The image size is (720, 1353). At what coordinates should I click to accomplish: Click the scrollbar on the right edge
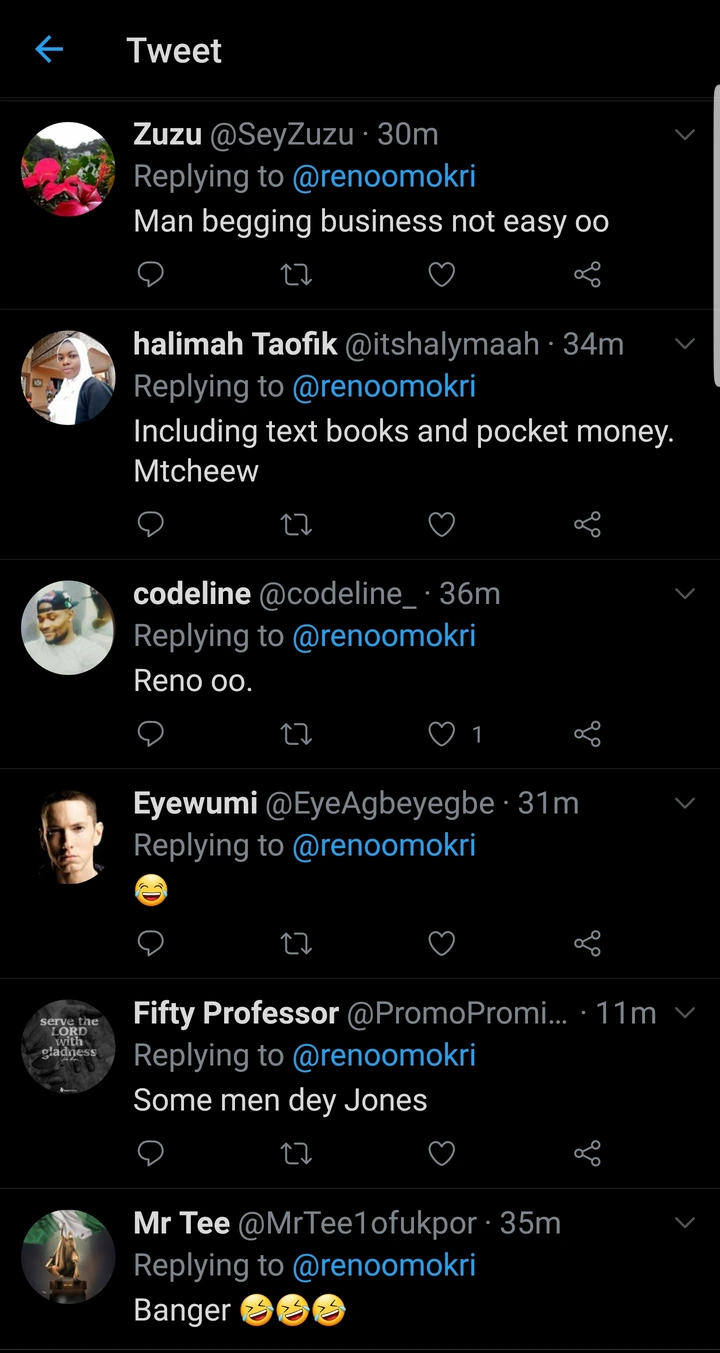715,235
